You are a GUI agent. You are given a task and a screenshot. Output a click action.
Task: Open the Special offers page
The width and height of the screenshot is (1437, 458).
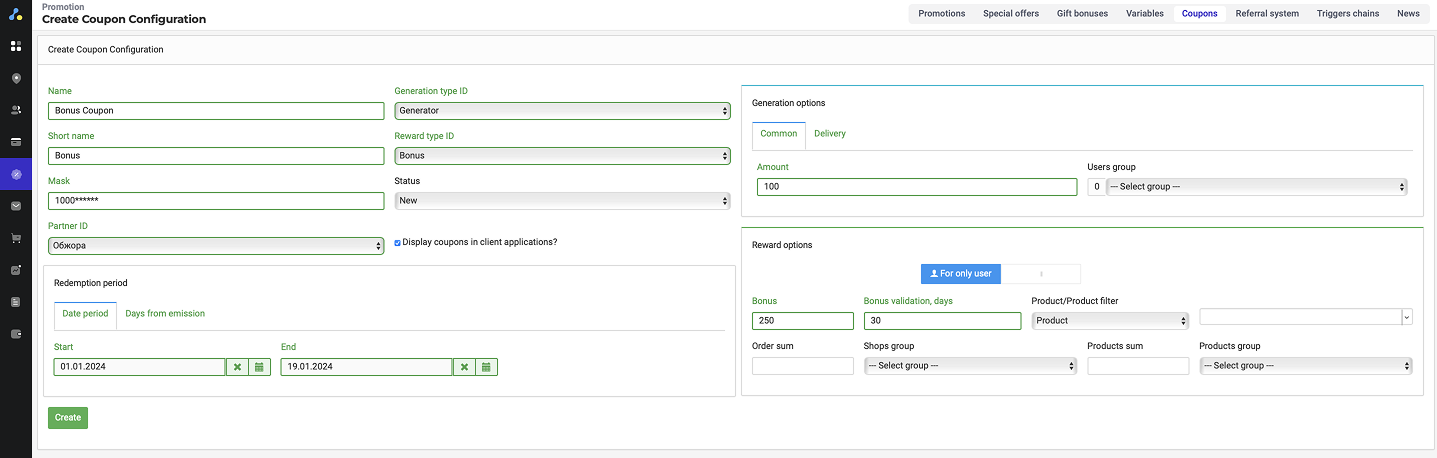pos(1010,14)
